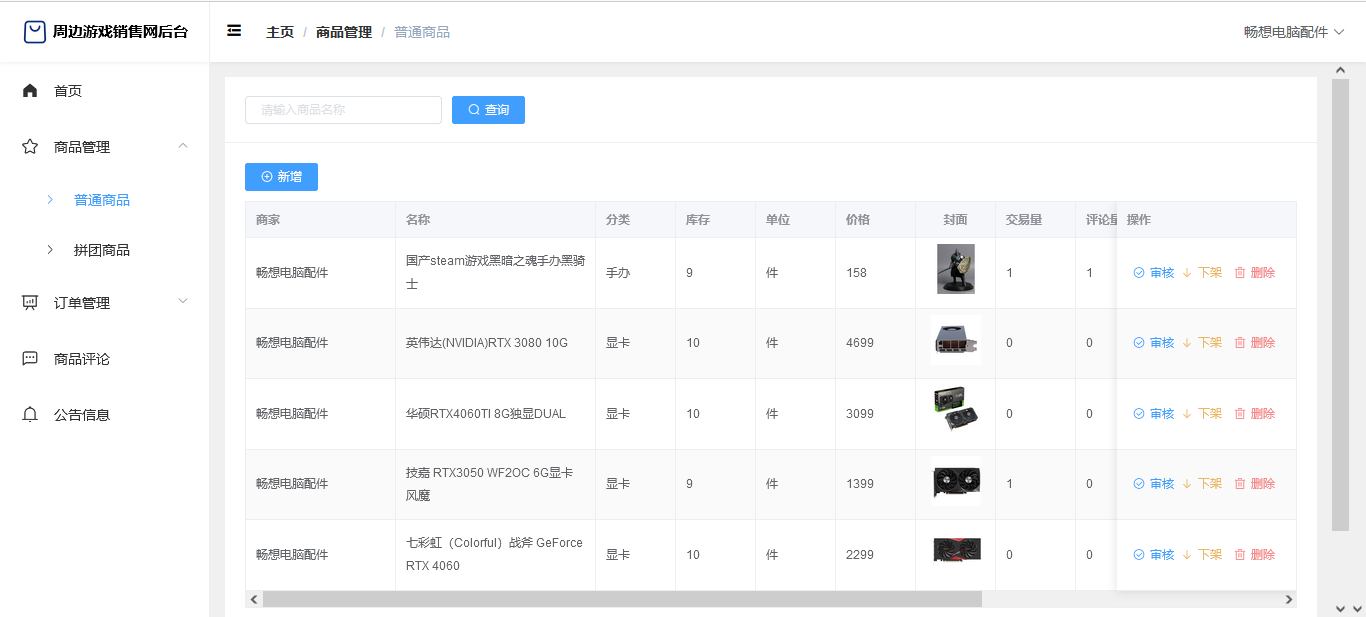Image resolution: width=1366 pixels, height=617 pixels.
Task: Expand the 订单管理 submenu arrow
Action: pos(182,301)
